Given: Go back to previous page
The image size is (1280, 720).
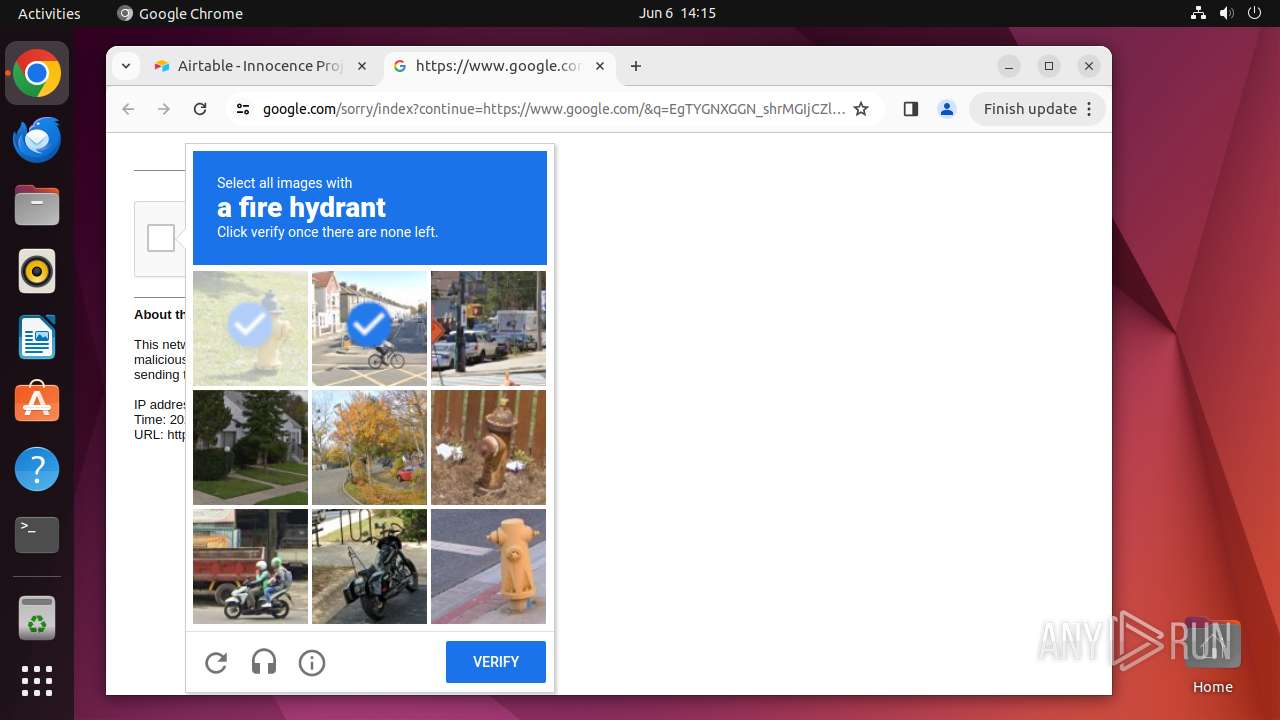Looking at the screenshot, I should coord(128,109).
